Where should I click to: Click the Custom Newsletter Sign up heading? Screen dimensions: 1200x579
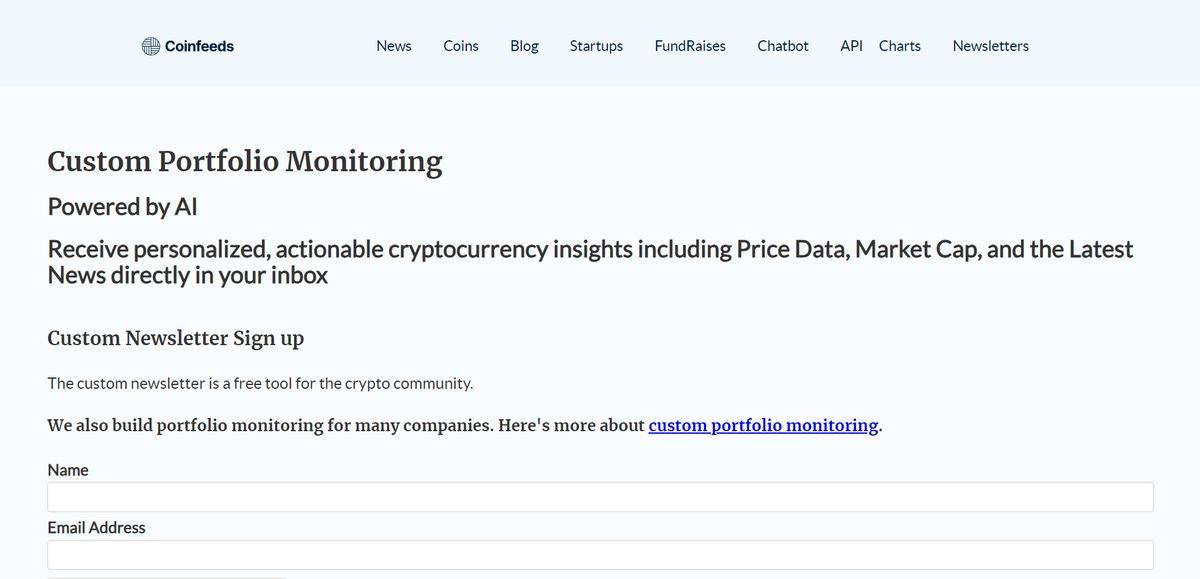tap(176, 338)
